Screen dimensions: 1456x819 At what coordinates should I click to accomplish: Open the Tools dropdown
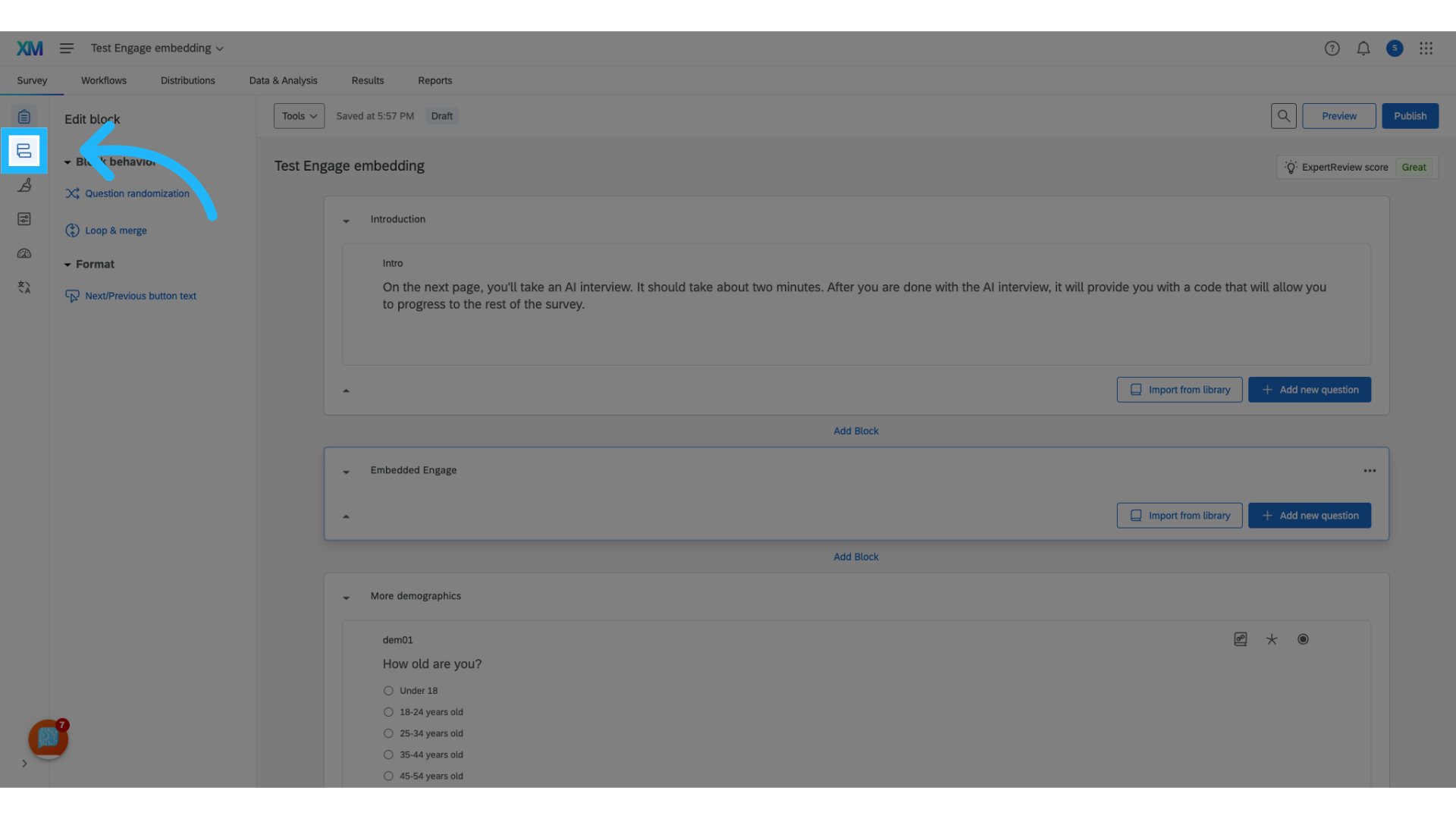point(299,116)
